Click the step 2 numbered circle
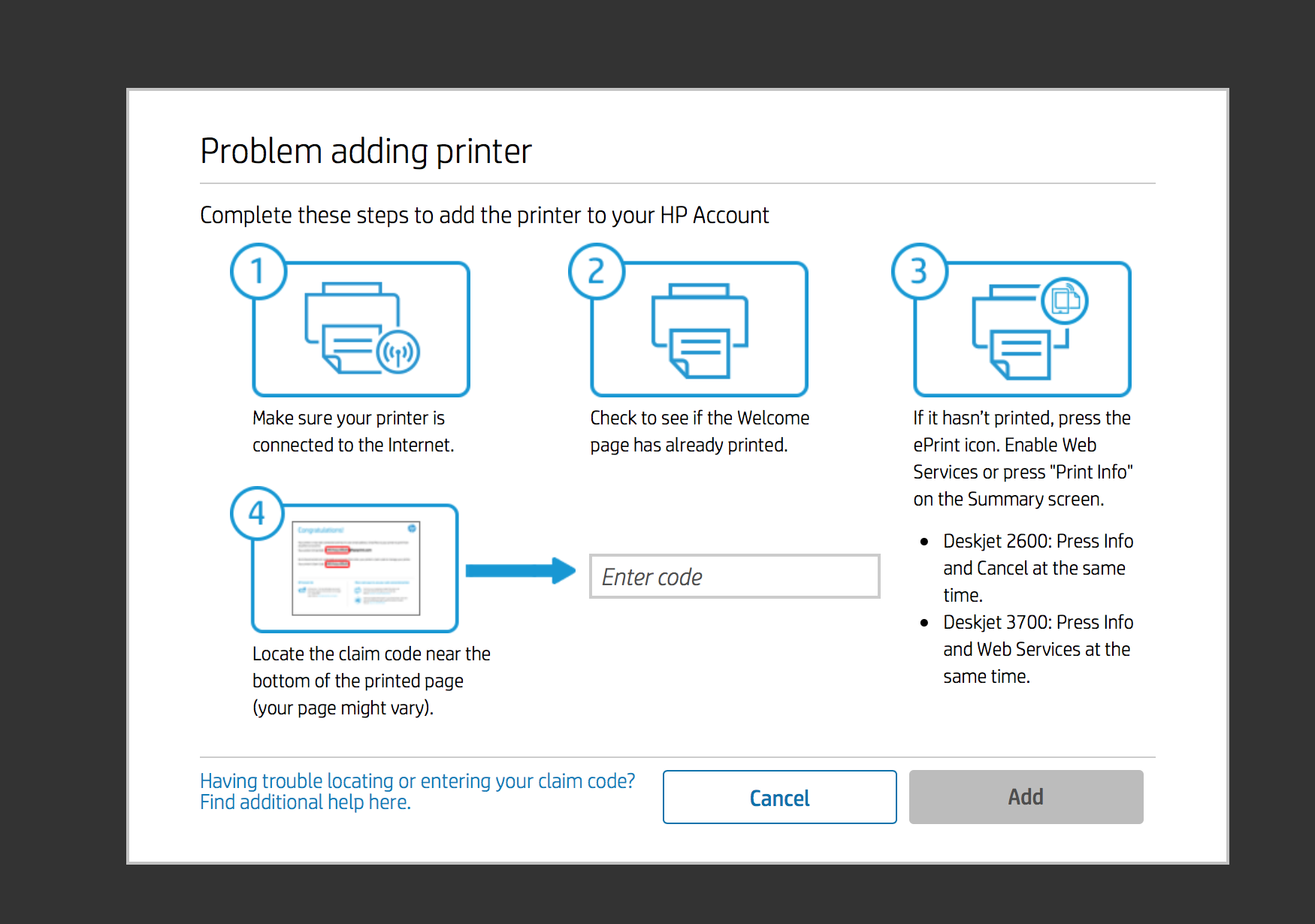Viewport: 1315px width, 924px height. point(596,272)
